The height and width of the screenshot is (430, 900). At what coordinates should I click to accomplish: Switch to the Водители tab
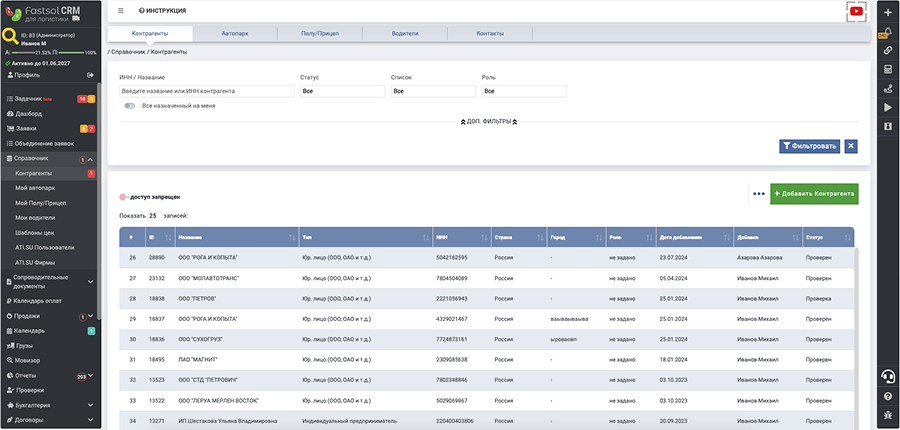coord(405,33)
